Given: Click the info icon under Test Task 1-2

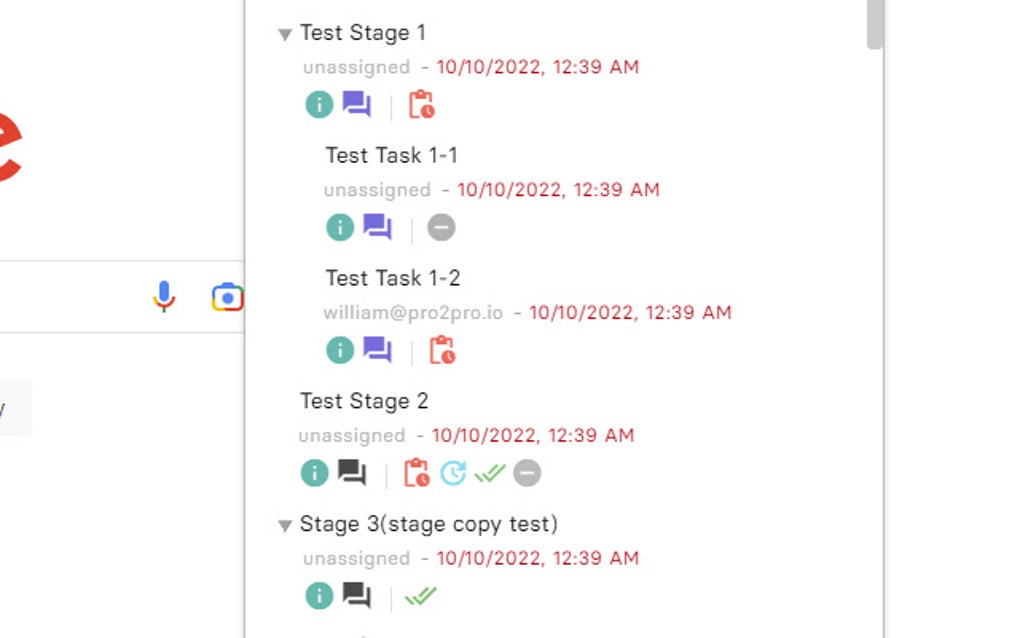Looking at the screenshot, I should point(340,350).
